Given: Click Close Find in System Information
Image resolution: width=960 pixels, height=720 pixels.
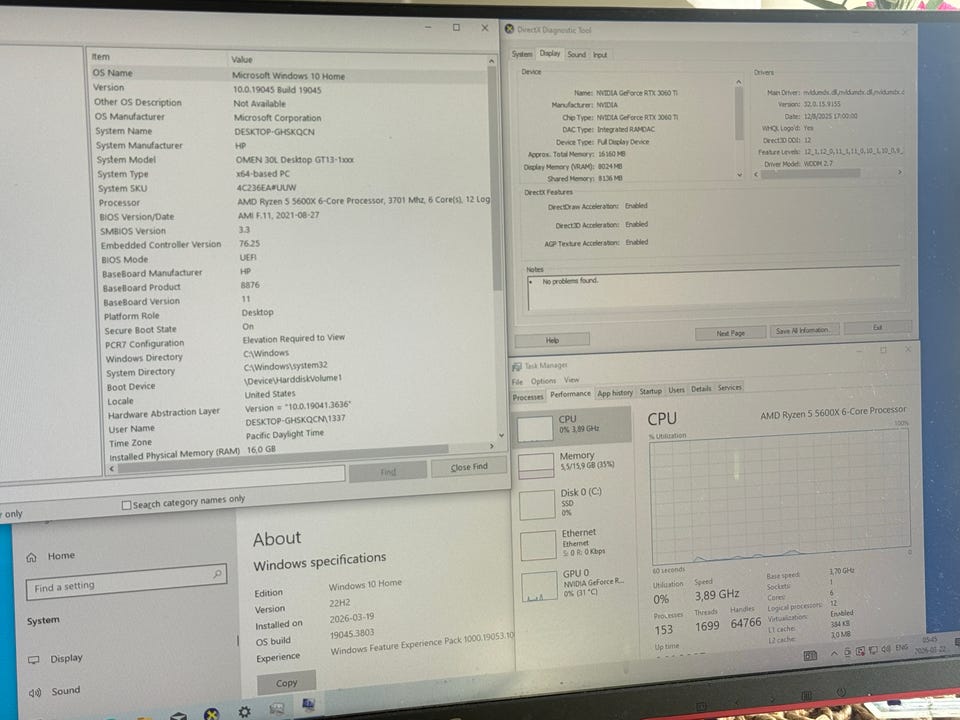Looking at the screenshot, I should [x=469, y=467].
